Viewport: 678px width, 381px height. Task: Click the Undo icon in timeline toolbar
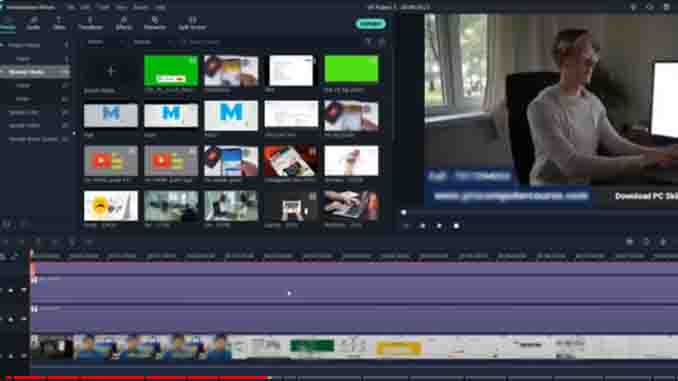5,242
